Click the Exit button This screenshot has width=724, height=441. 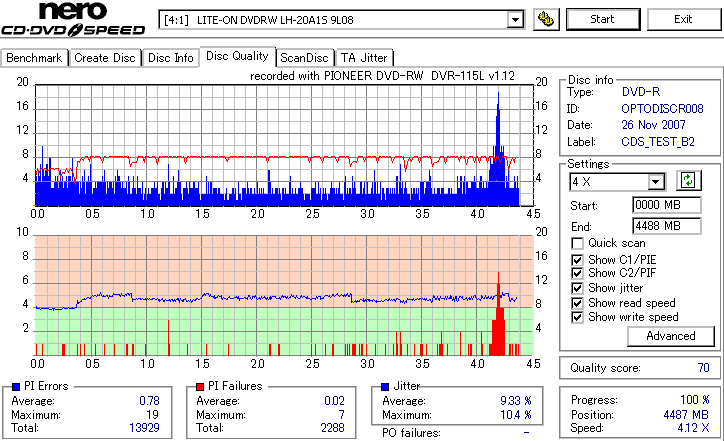[683, 19]
